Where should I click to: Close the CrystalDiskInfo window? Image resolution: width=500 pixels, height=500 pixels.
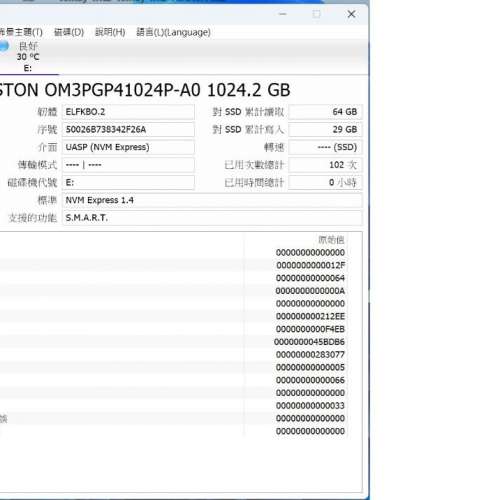(x=351, y=14)
